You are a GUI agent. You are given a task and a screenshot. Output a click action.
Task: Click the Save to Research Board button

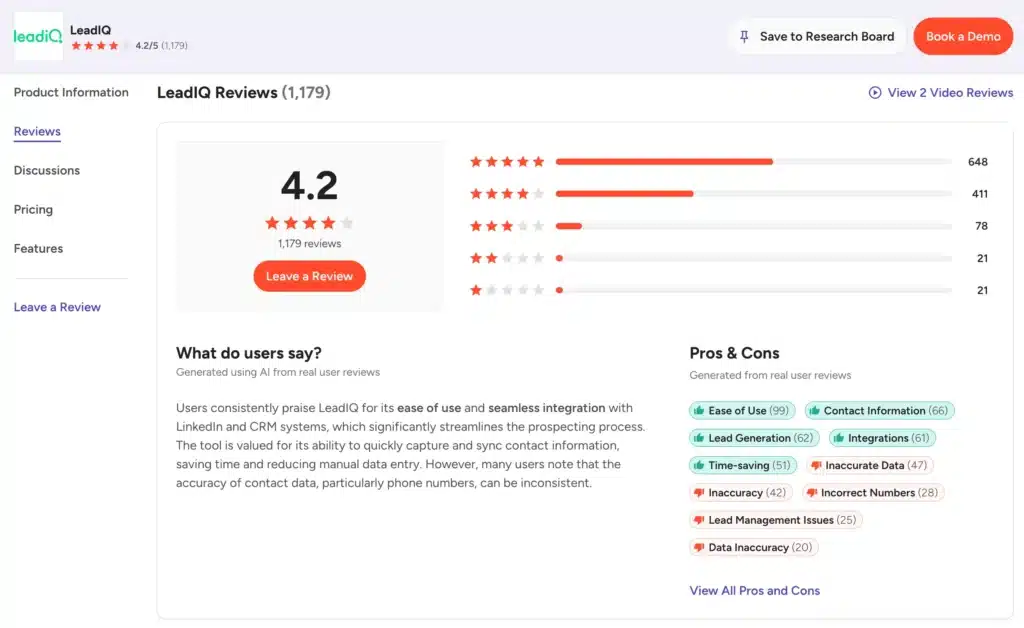click(817, 37)
